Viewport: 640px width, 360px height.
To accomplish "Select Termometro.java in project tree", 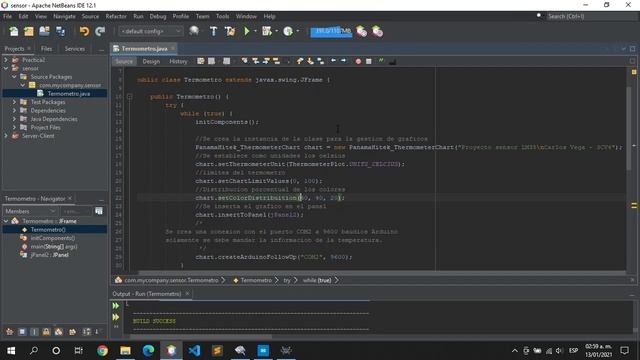I will click(69, 93).
